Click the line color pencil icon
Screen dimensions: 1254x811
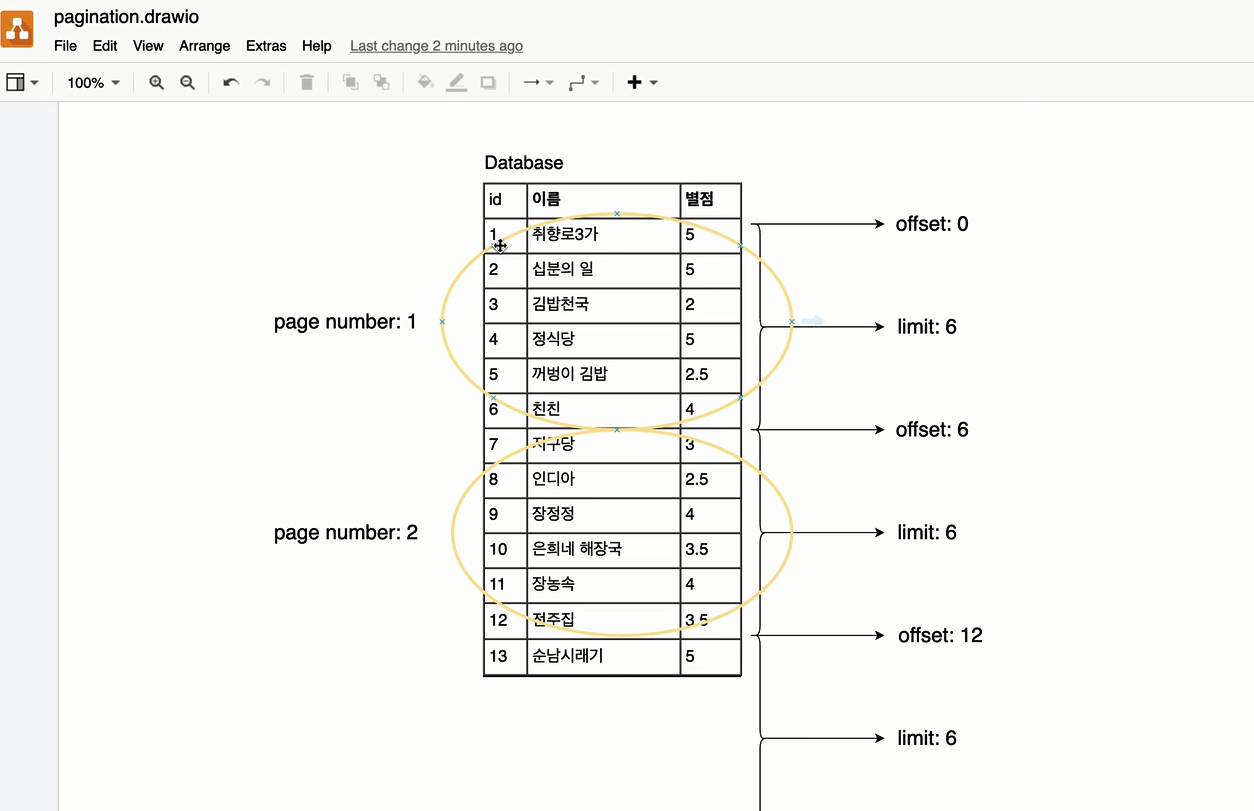[x=457, y=83]
